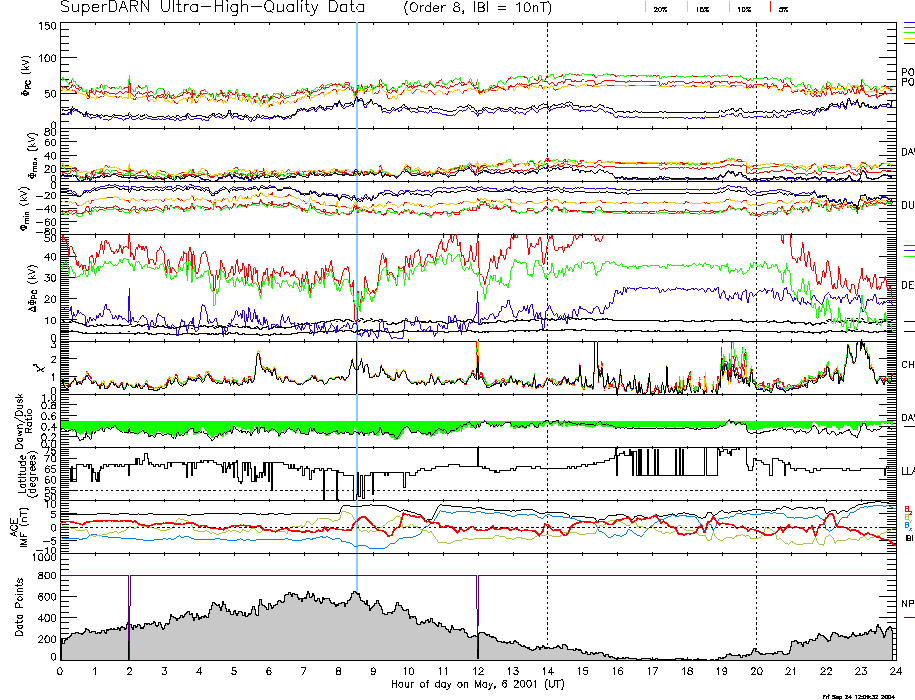915x700 pixels.
Task: Click the 'Hour of day on May, 6 2001' label
Action: (x=476, y=683)
